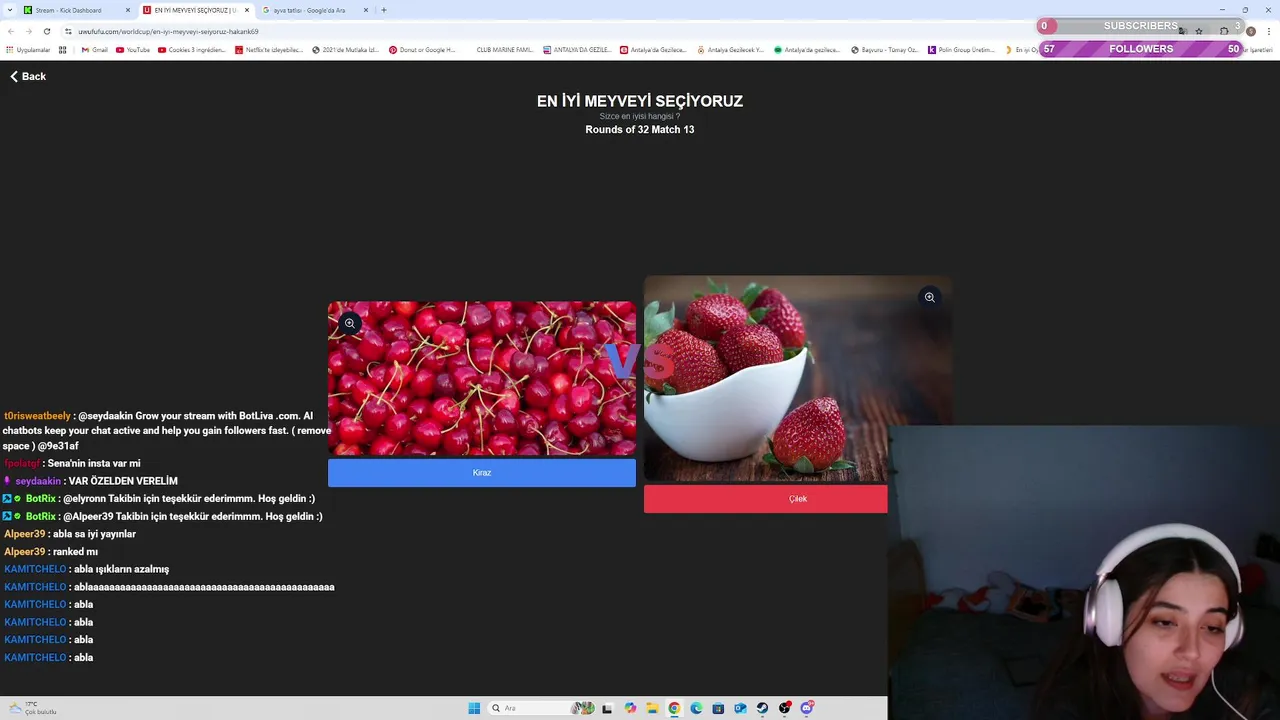Open the ANTALYA'DA GEZİLE... bookmark
1280x720 pixels.
pos(576,49)
